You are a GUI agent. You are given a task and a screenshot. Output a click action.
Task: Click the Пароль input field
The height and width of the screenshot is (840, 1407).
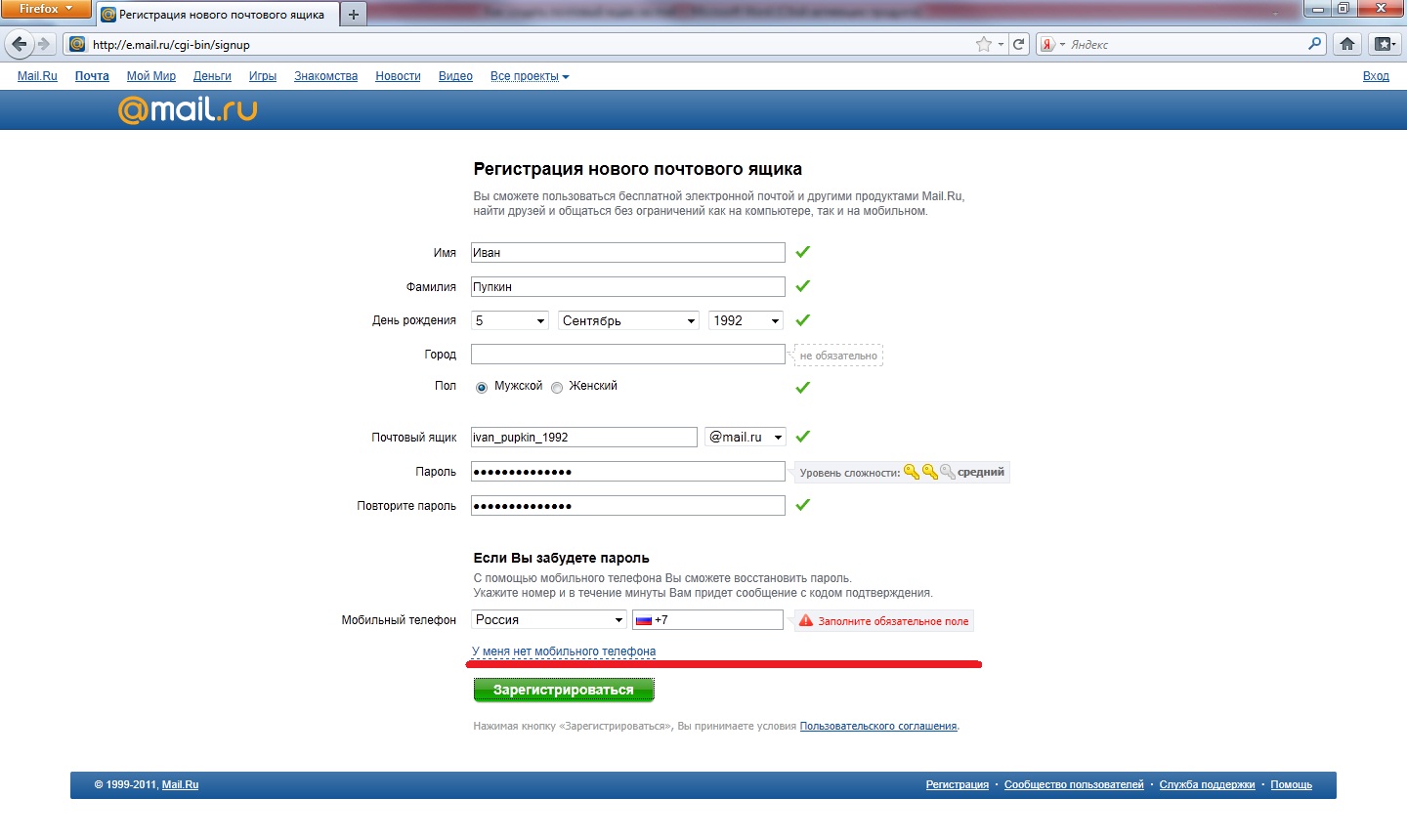coord(628,472)
